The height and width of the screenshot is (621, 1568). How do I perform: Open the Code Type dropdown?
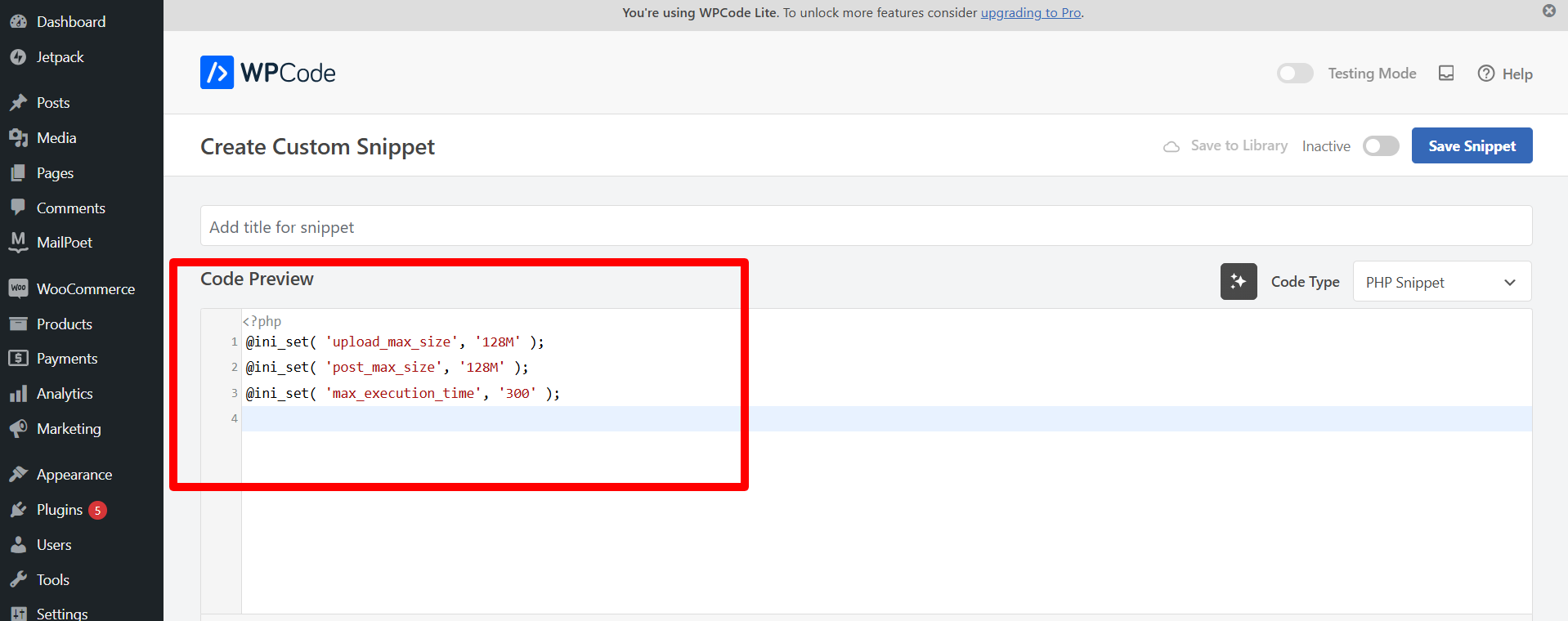pyautogui.click(x=1441, y=282)
